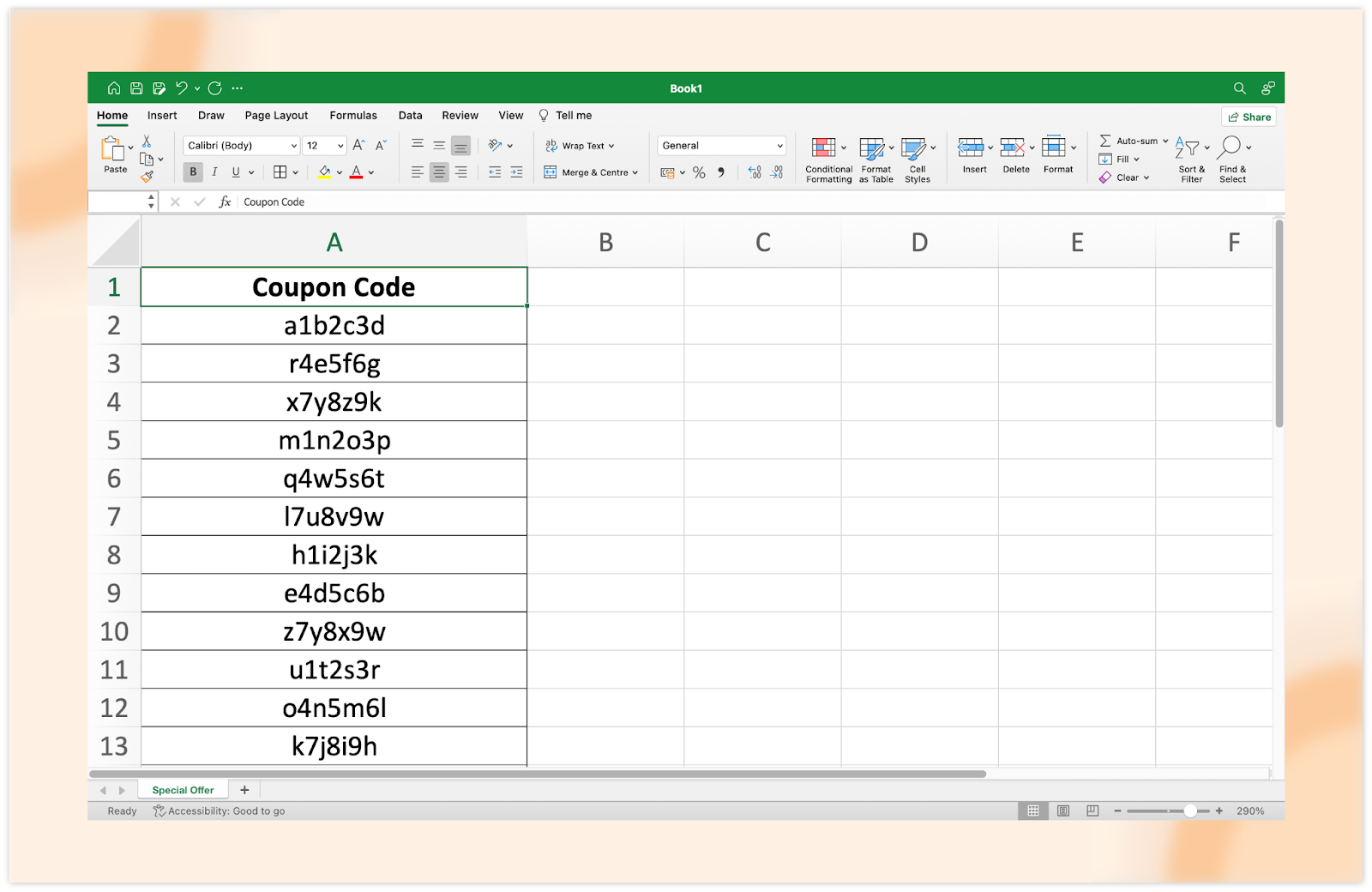This screenshot has width=1372, height=892.
Task: Apply borders using the Borders icon
Action: 280,172
